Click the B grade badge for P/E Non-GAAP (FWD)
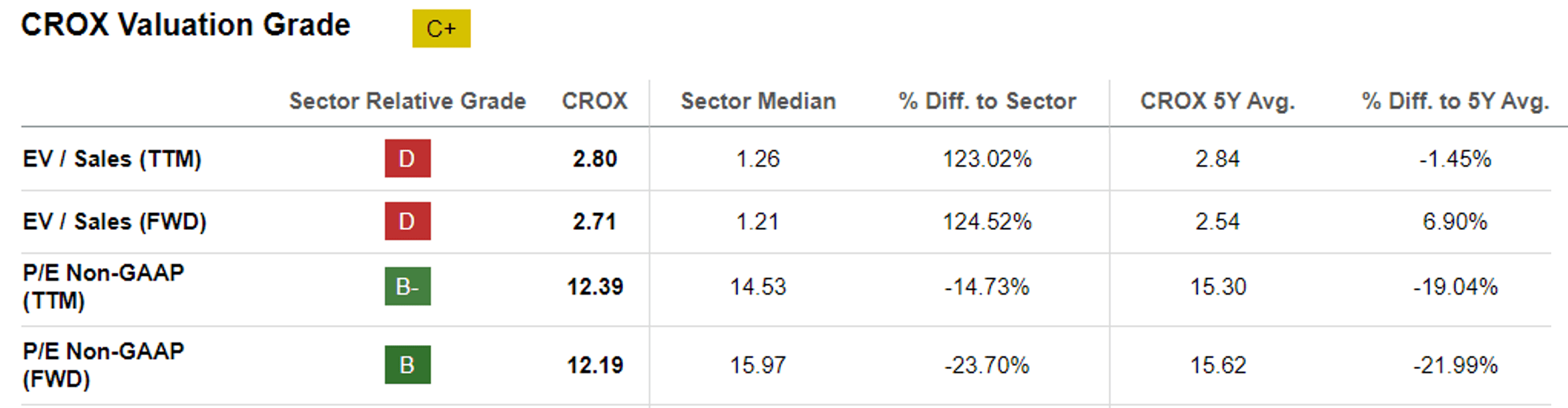1568x408 pixels. (408, 364)
